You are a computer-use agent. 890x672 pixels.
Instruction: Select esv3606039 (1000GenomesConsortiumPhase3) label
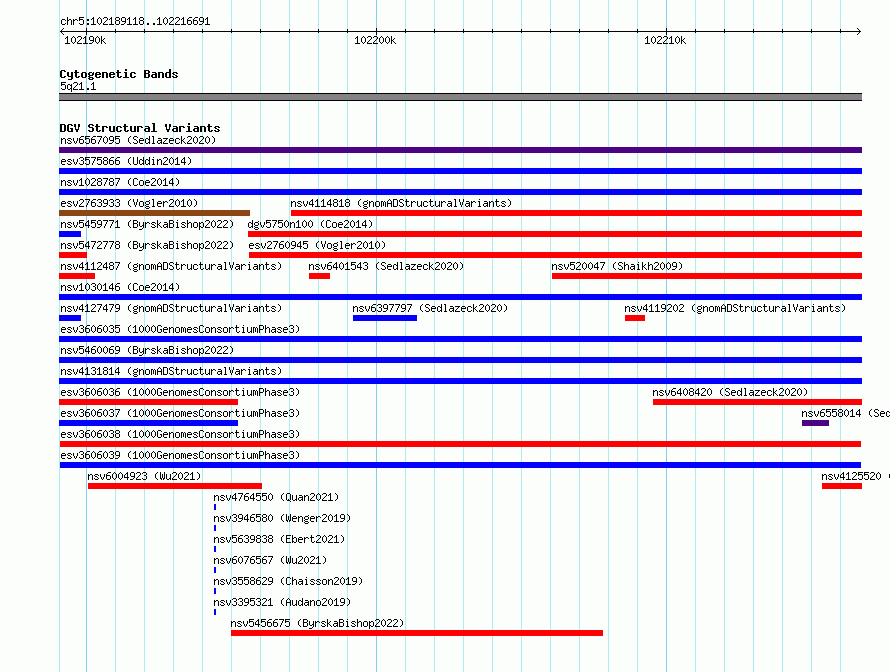[180, 455]
